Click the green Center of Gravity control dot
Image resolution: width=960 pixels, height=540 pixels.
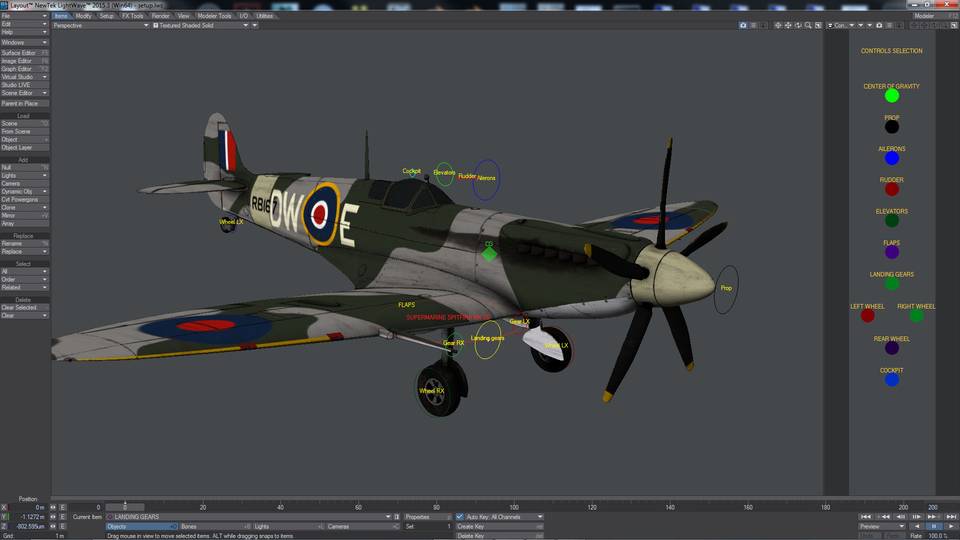coord(892,96)
